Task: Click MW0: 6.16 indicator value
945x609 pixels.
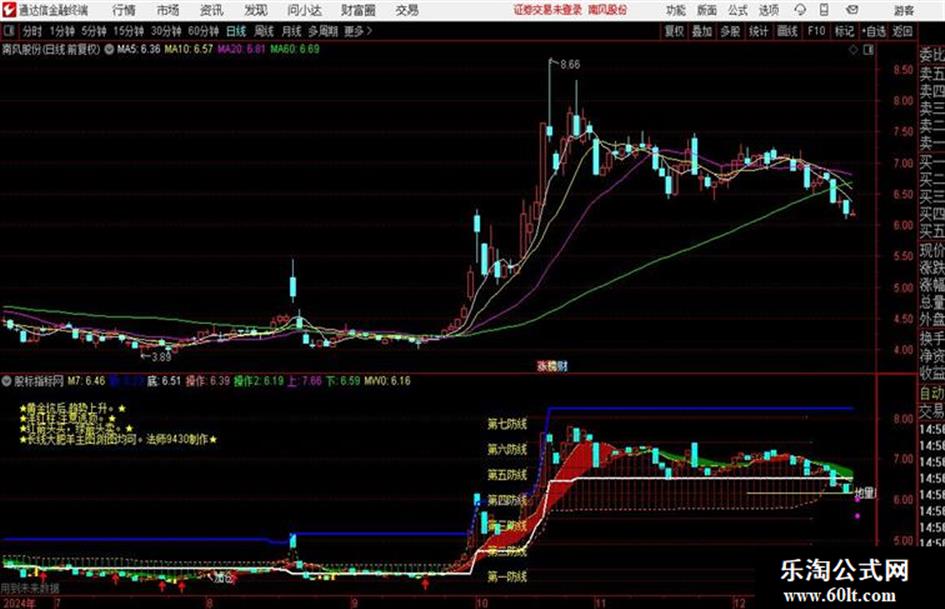Action: click(387, 381)
